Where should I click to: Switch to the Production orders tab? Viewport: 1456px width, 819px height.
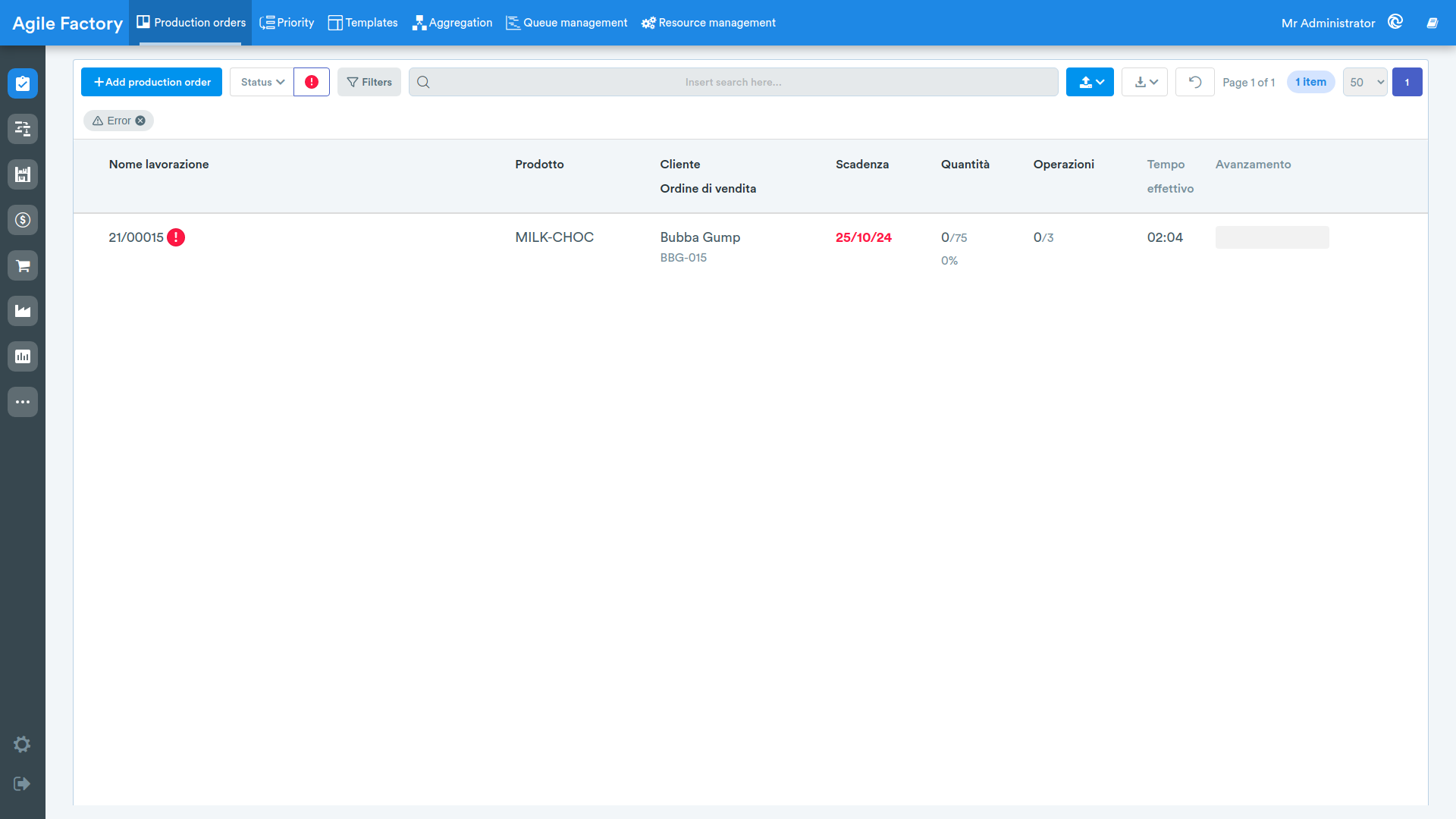[190, 23]
